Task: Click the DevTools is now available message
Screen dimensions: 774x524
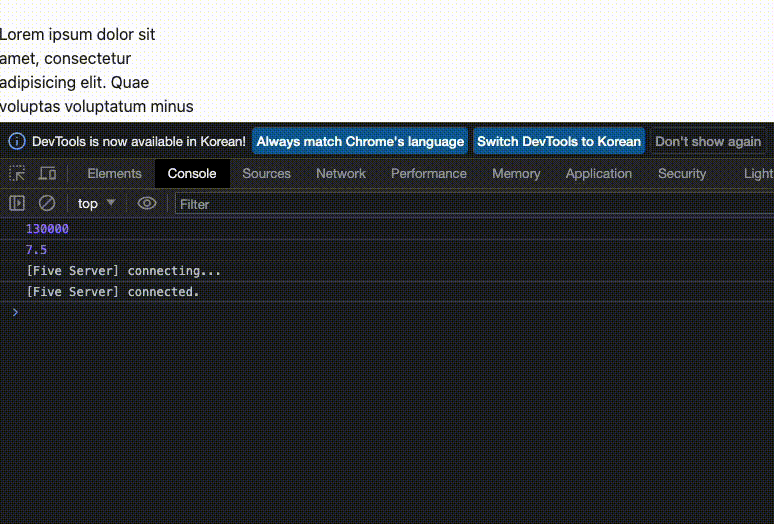Action: point(139,142)
